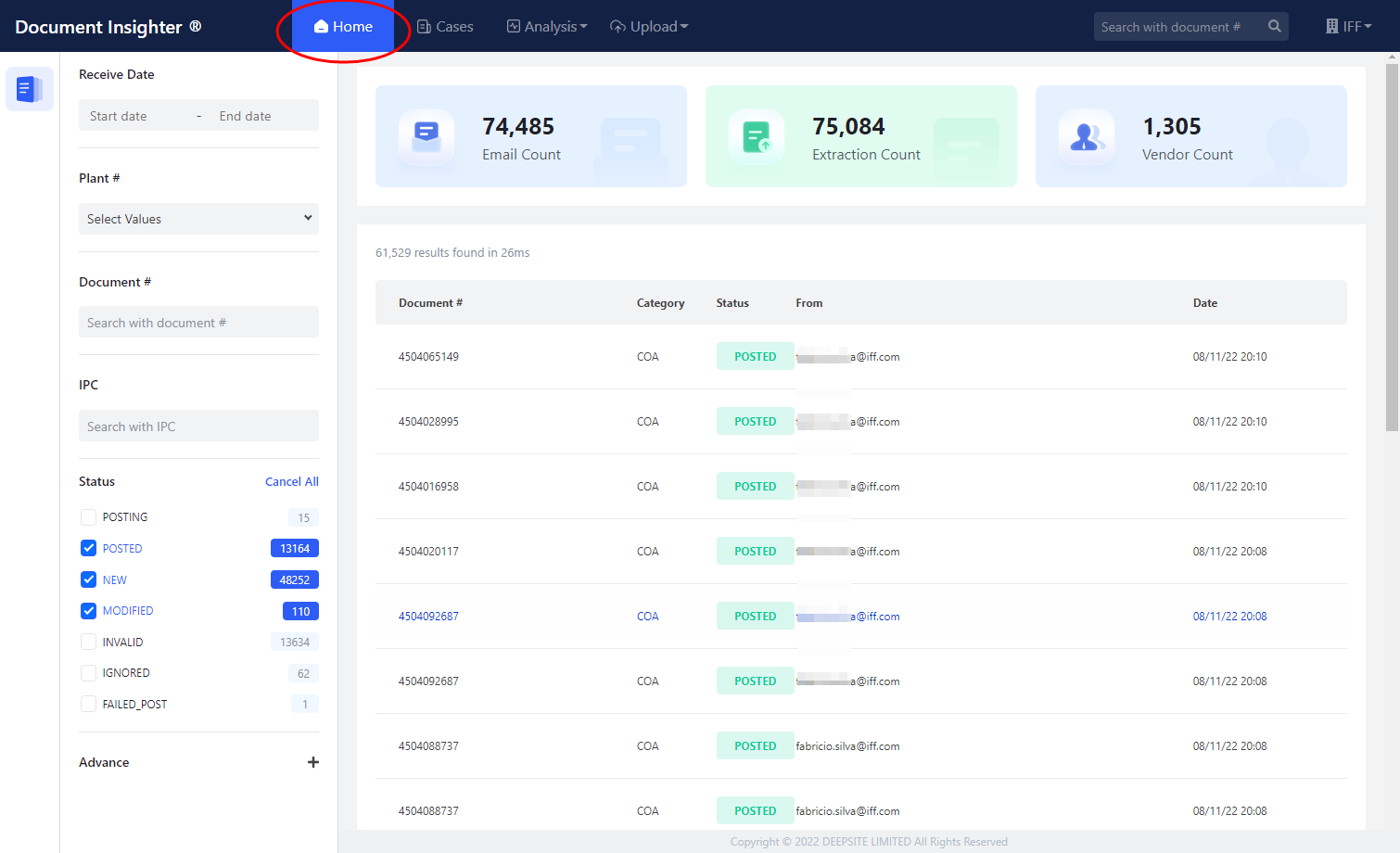This screenshot has width=1400, height=853.
Task: Click Cancel All status filters link
Action: (291, 481)
